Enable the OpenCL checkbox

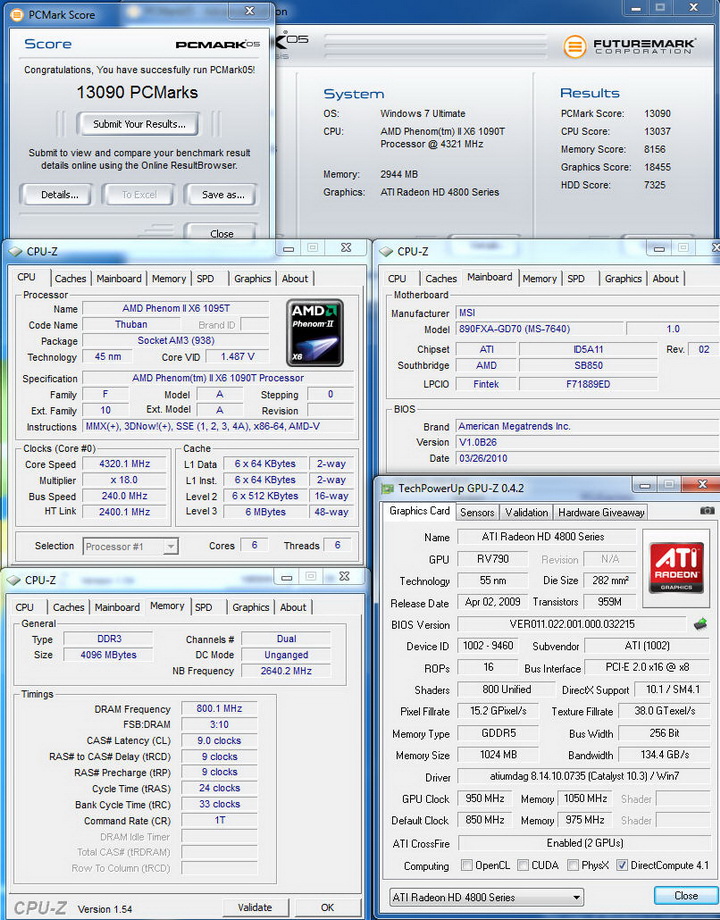click(x=467, y=865)
